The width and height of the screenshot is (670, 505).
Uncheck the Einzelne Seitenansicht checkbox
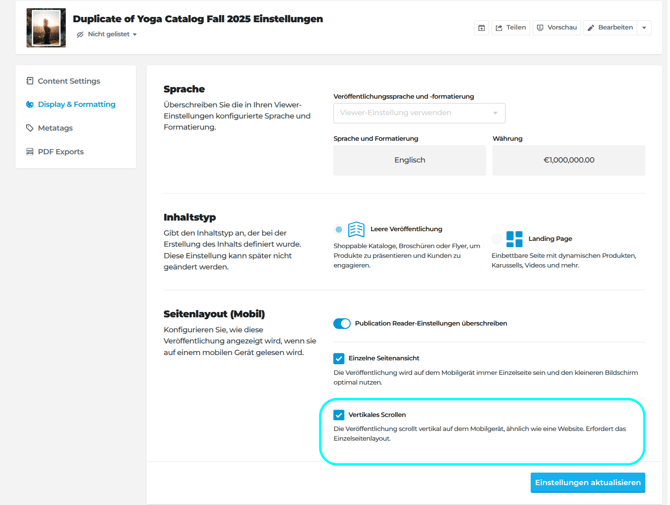339,358
